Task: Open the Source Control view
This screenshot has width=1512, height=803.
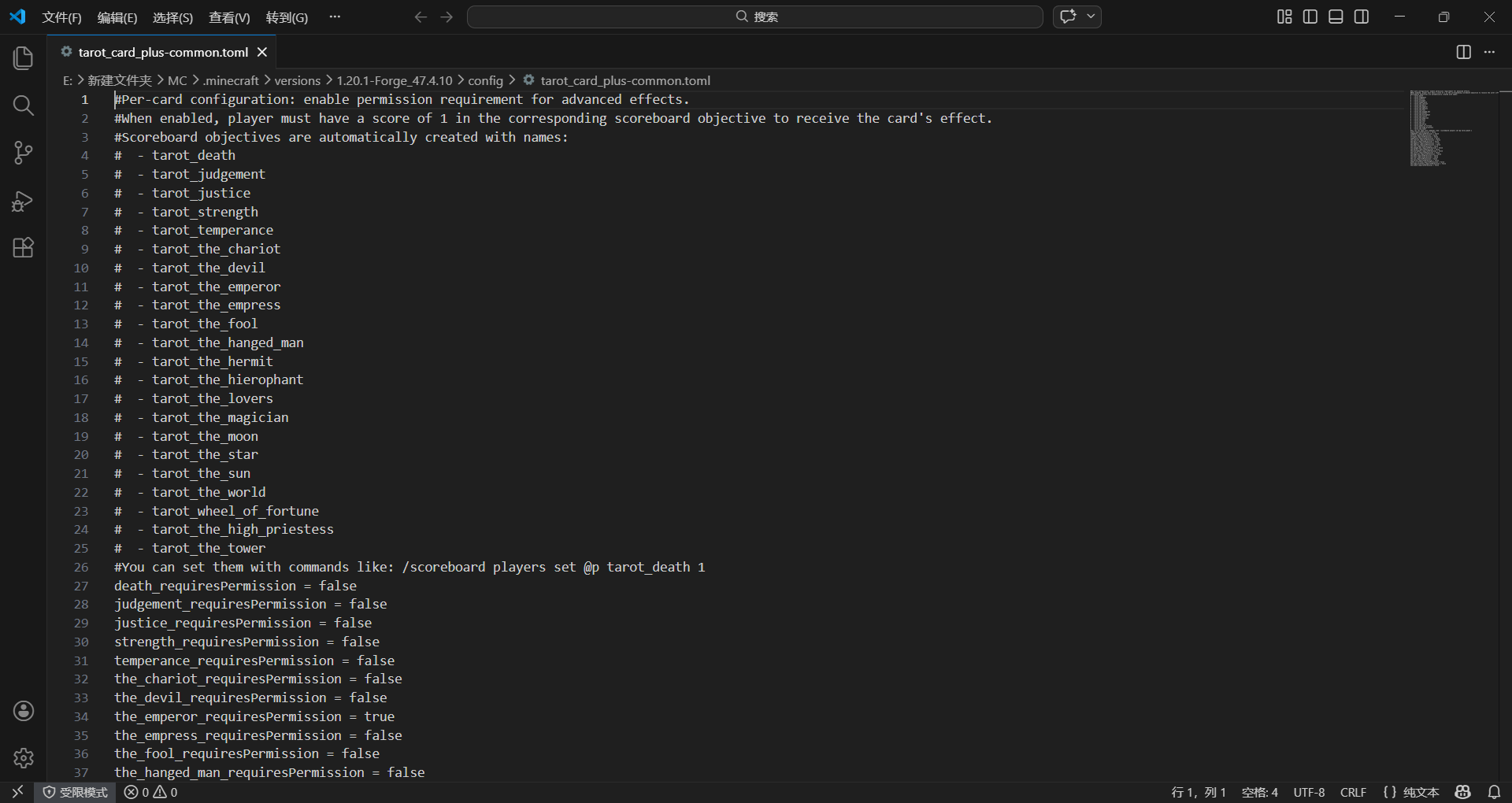Action: point(24,153)
